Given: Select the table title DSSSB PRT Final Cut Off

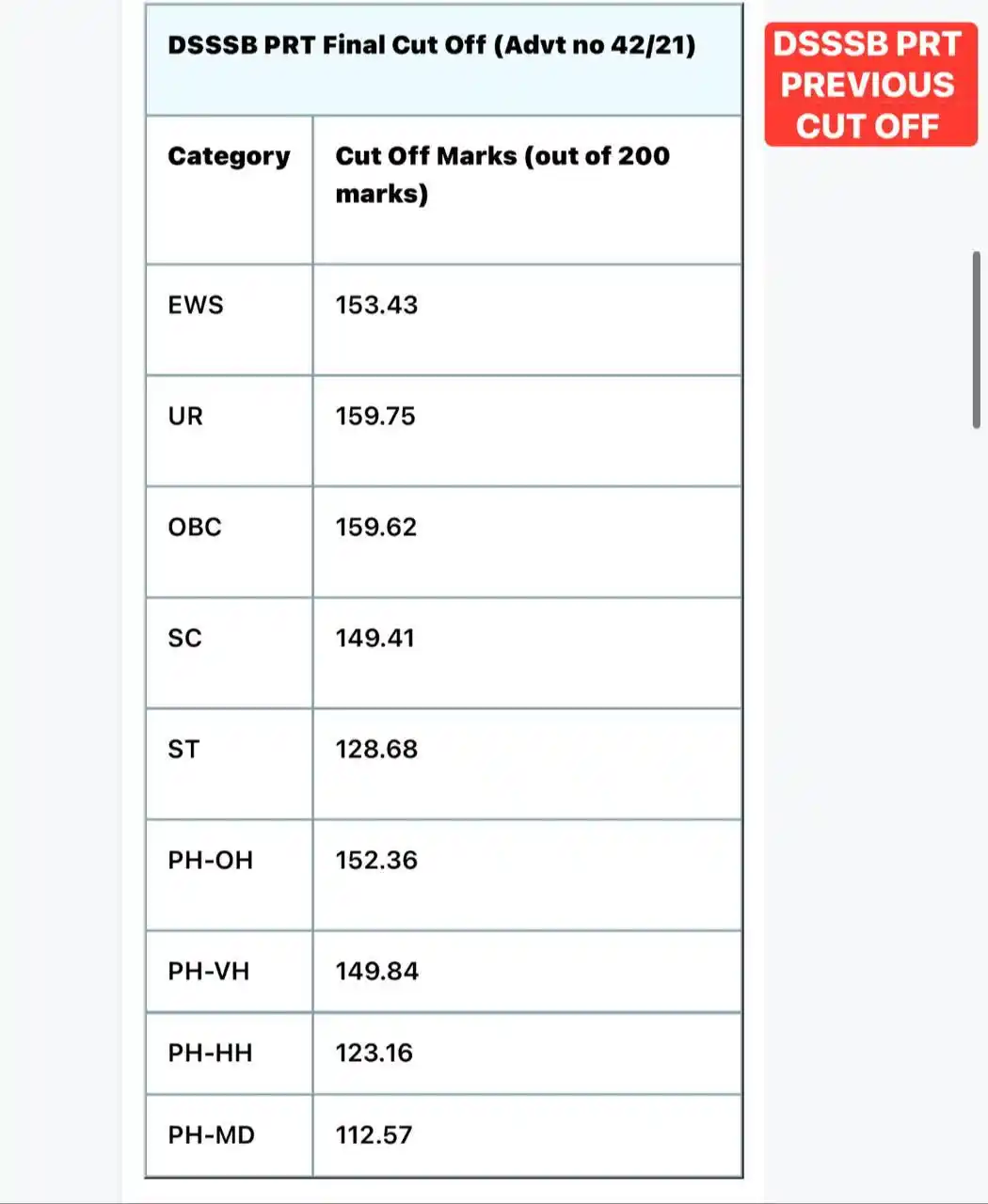Looking at the screenshot, I should 432,44.
